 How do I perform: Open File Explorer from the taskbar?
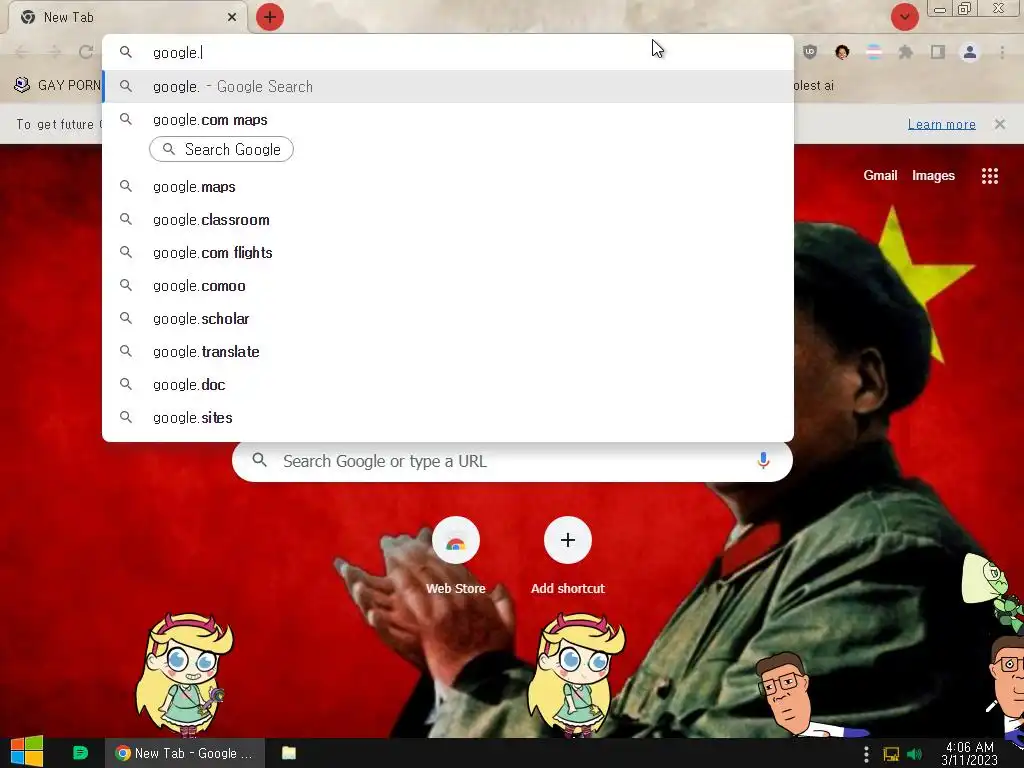(x=289, y=753)
